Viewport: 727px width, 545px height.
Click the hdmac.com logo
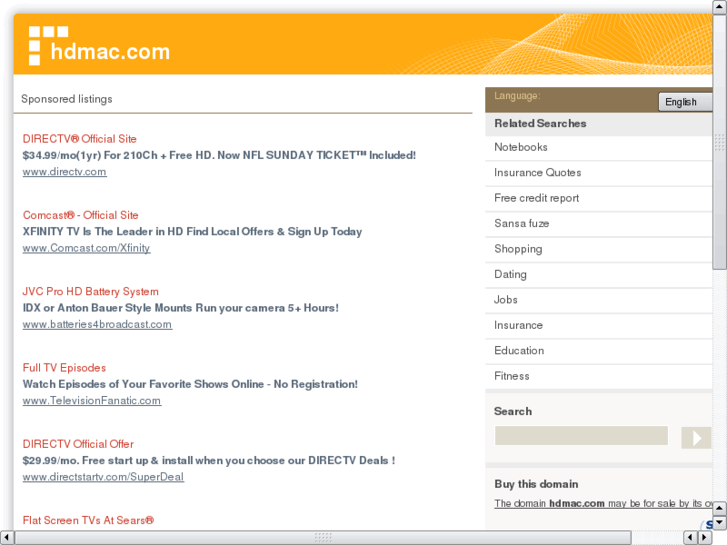point(99,46)
